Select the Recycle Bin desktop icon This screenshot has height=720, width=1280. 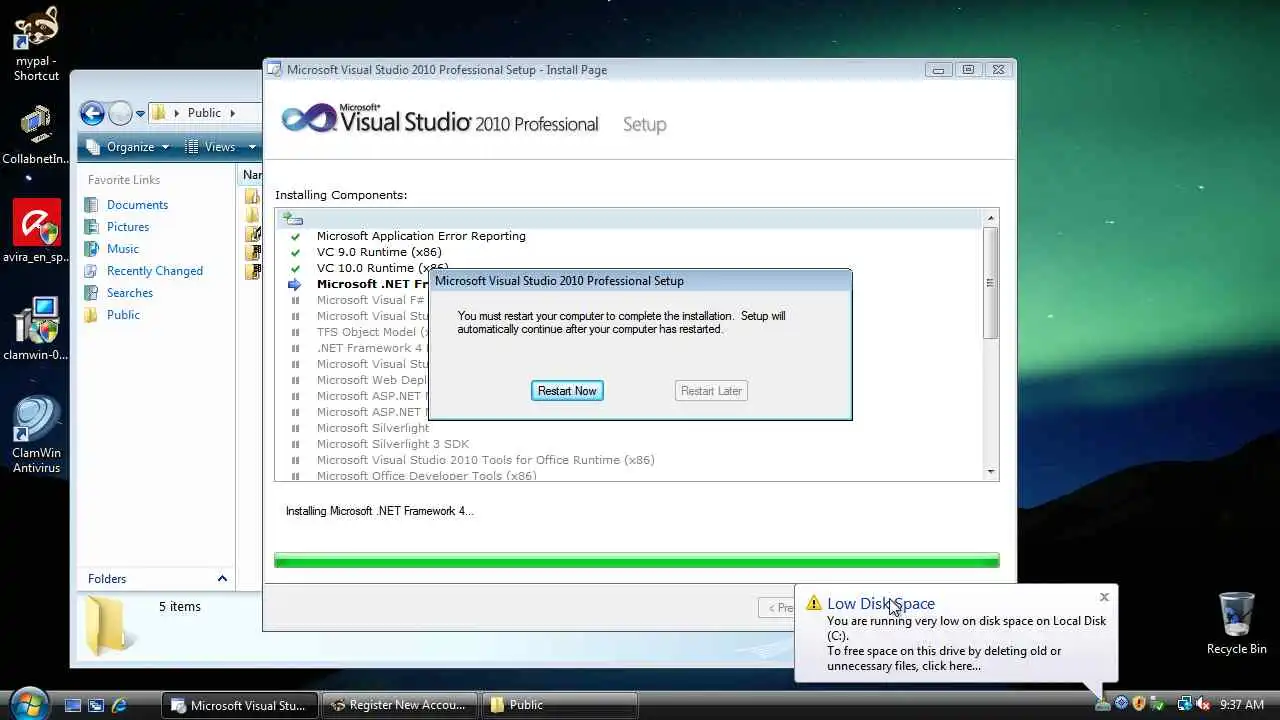click(1237, 623)
